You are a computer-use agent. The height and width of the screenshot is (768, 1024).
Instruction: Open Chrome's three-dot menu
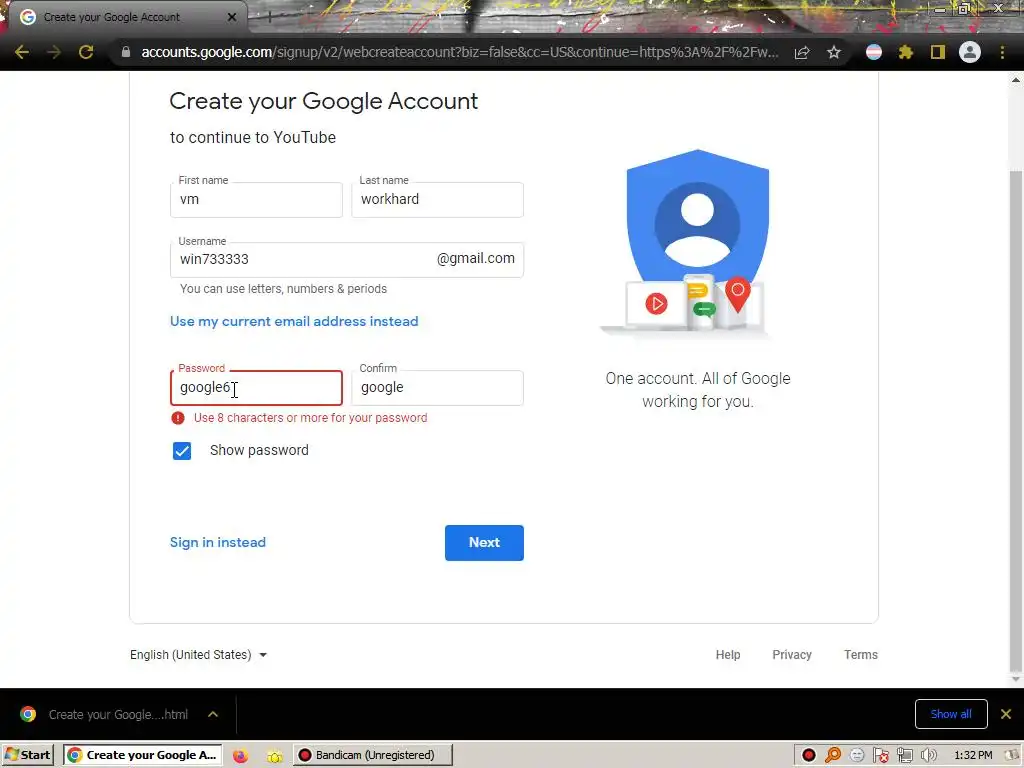[1002, 52]
